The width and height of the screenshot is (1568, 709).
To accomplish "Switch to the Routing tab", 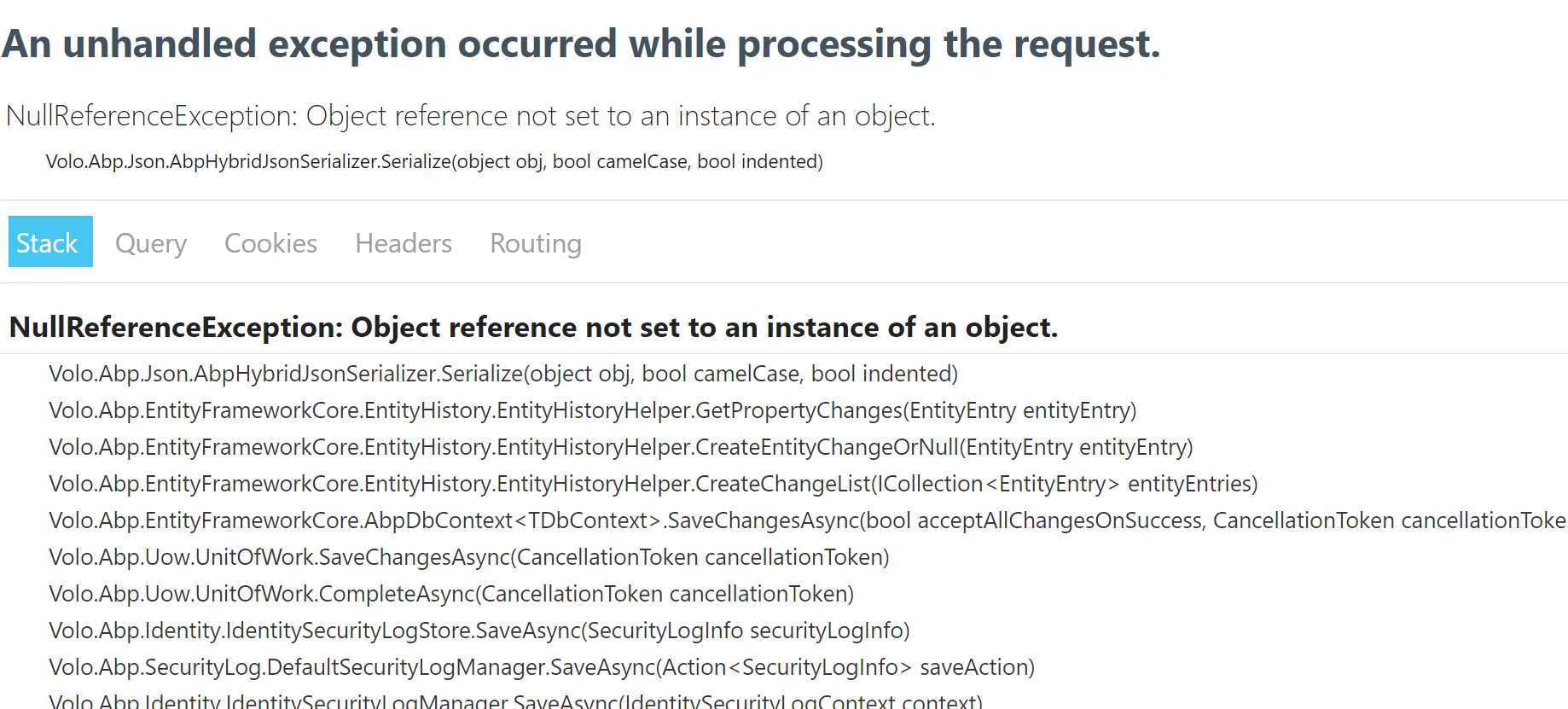I will [x=535, y=243].
